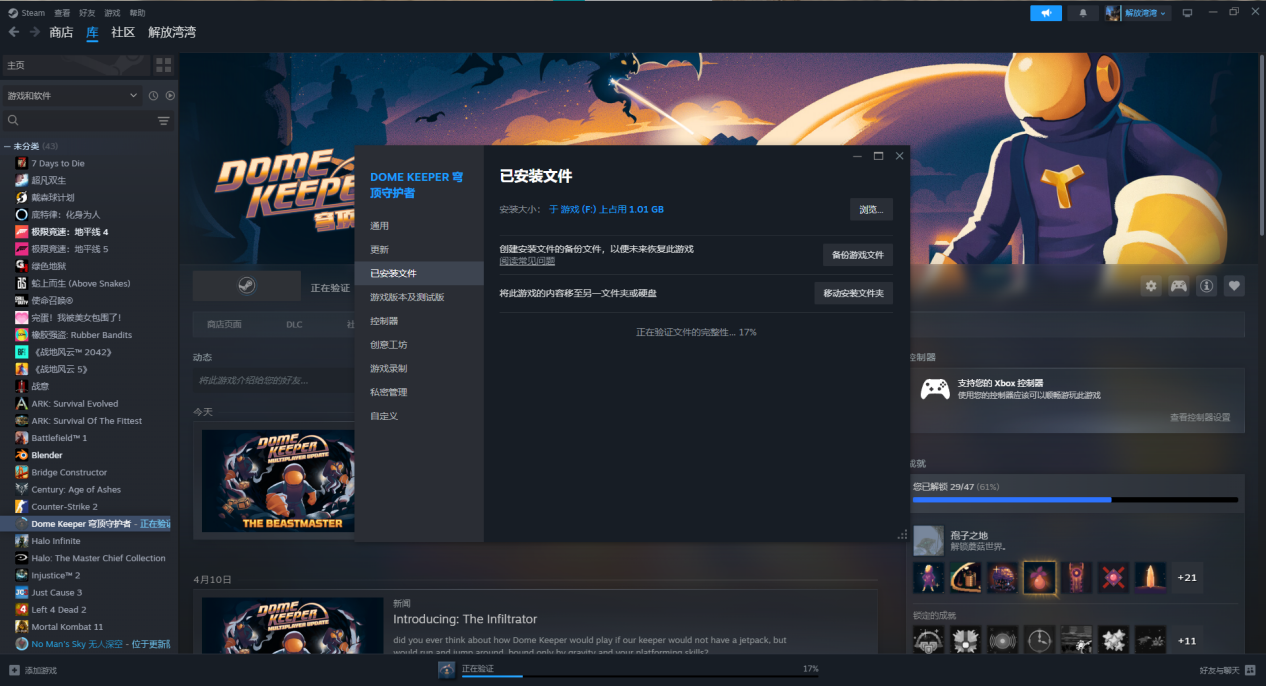The height and width of the screenshot is (686, 1266).
Task: Select Counter-Strike 2 game icon
Action: click(21, 507)
